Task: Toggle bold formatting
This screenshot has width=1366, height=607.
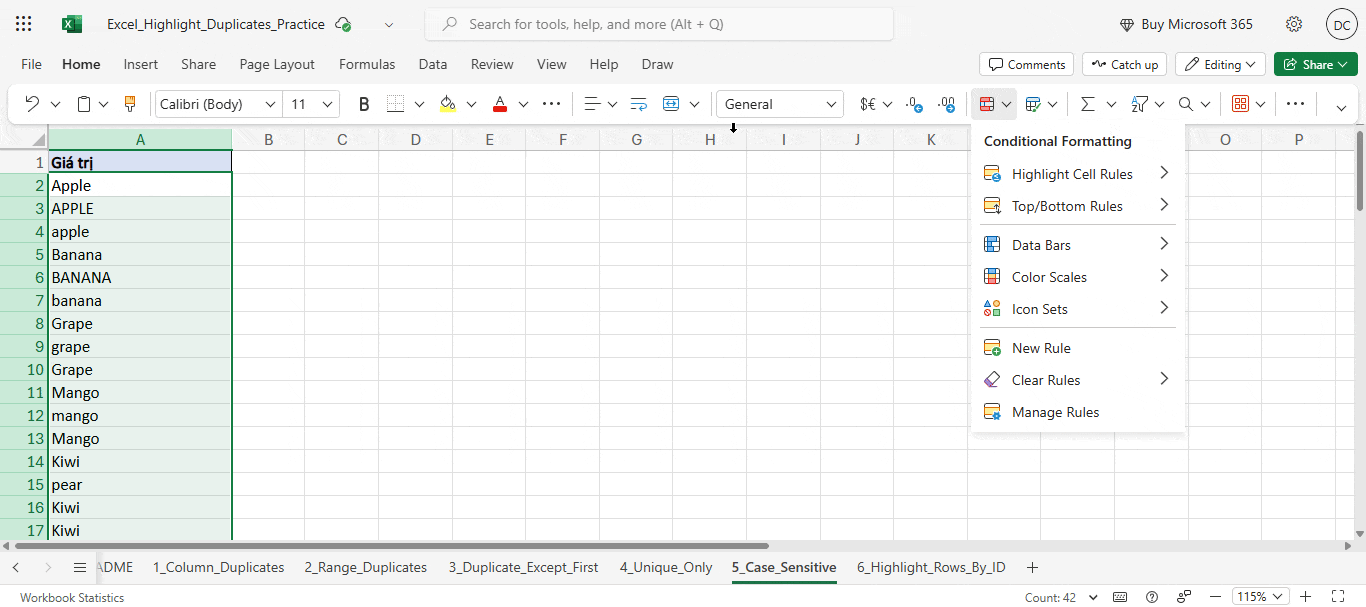Action: 364,104
